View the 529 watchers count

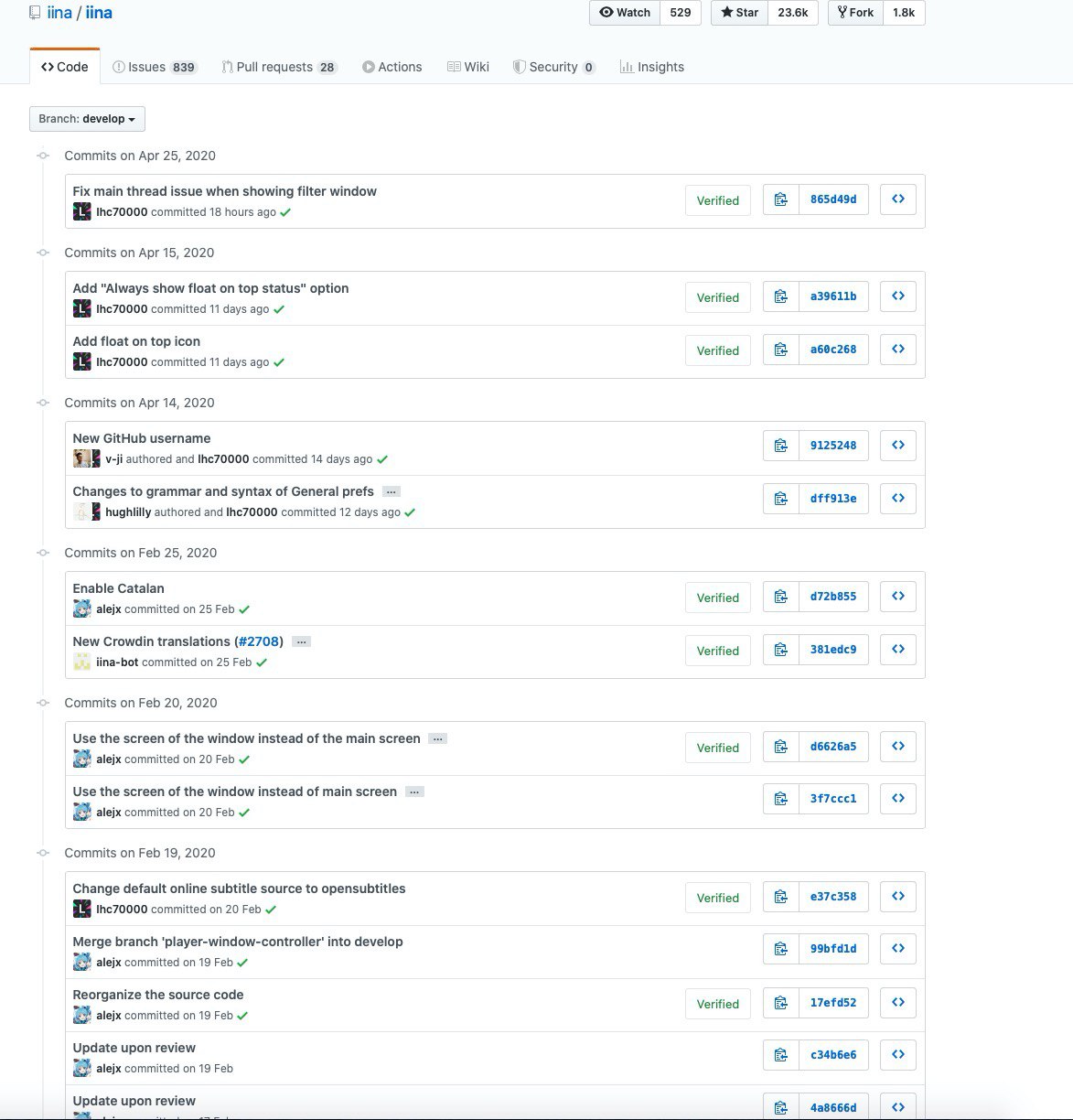click(x=681, y=13)
